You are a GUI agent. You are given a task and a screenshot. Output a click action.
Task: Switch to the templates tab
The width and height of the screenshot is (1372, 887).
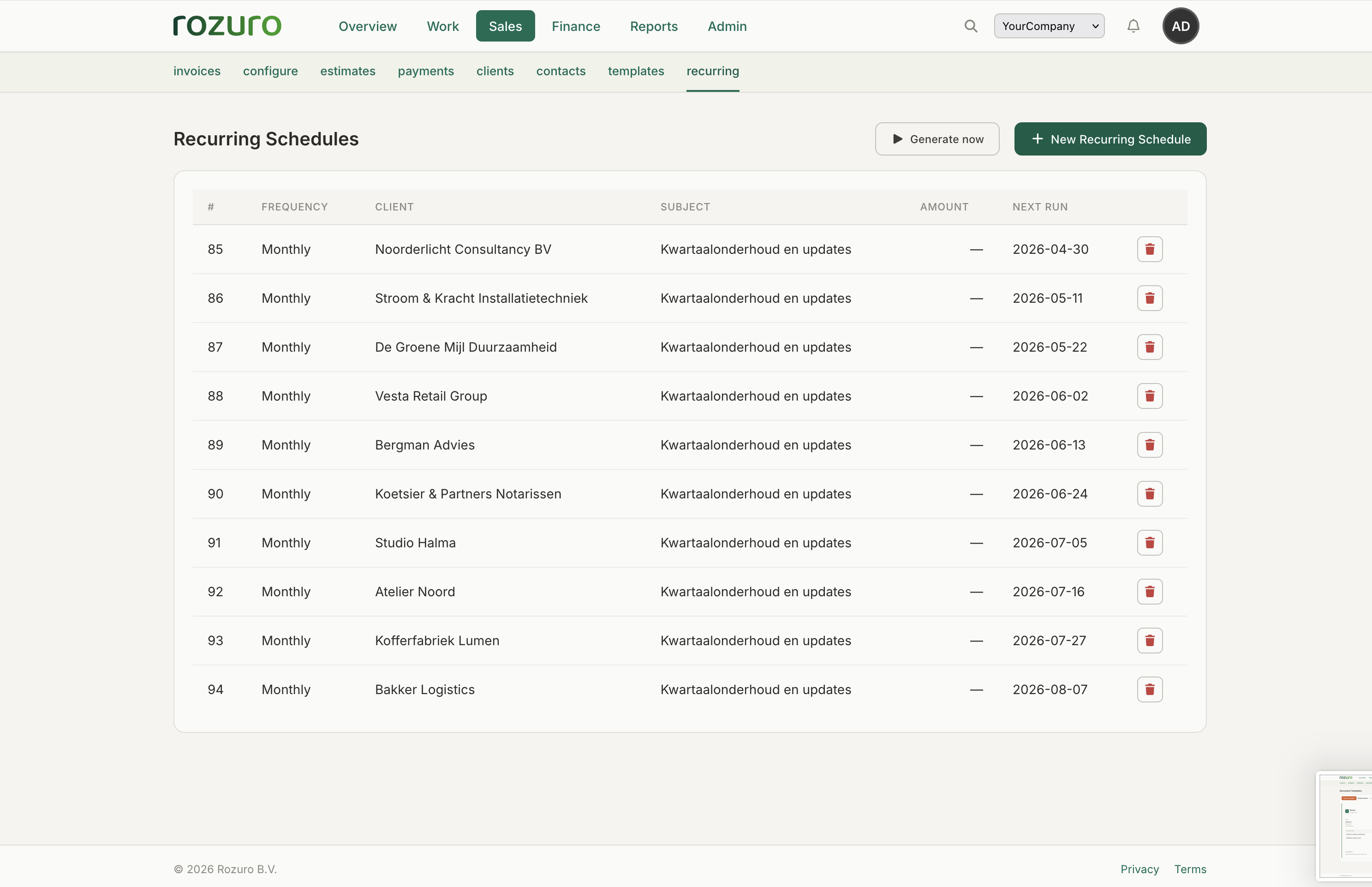pyautogui.click(x=636, y=72)
